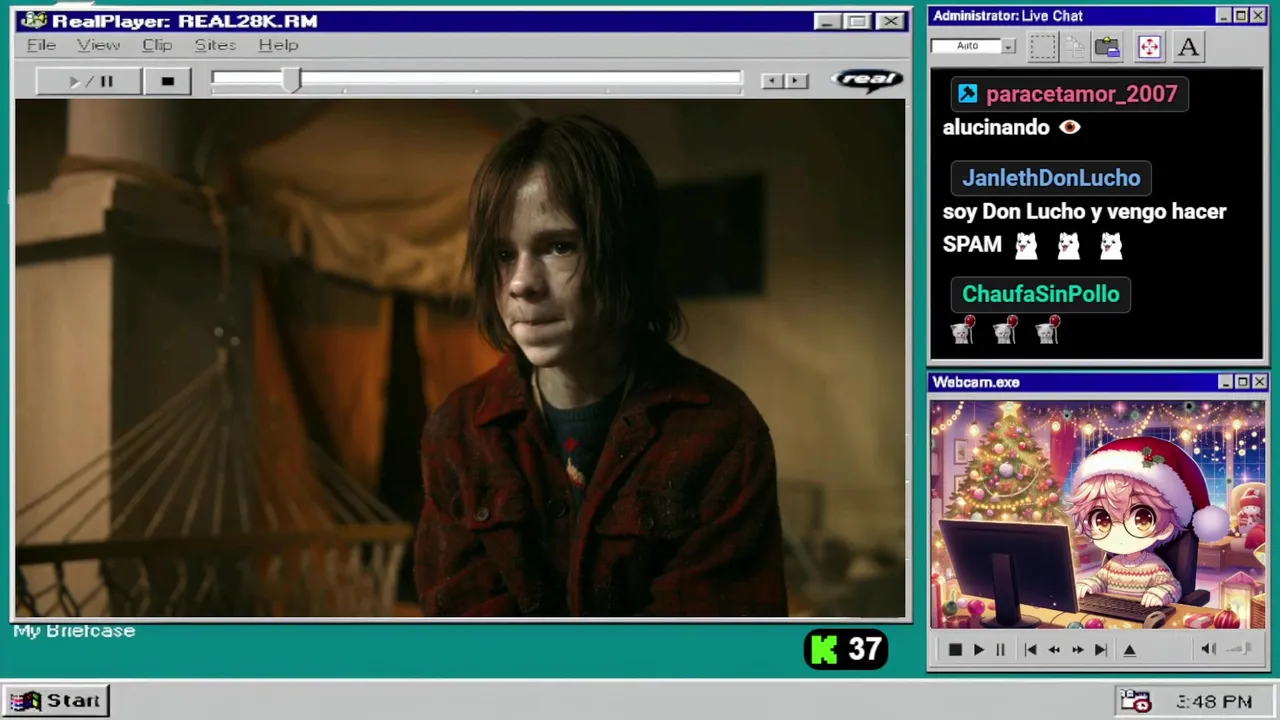This screenshot has width=1280, height=720.
Task: Open the Clip menu in RealPlayer
Action: pos(157,45)
